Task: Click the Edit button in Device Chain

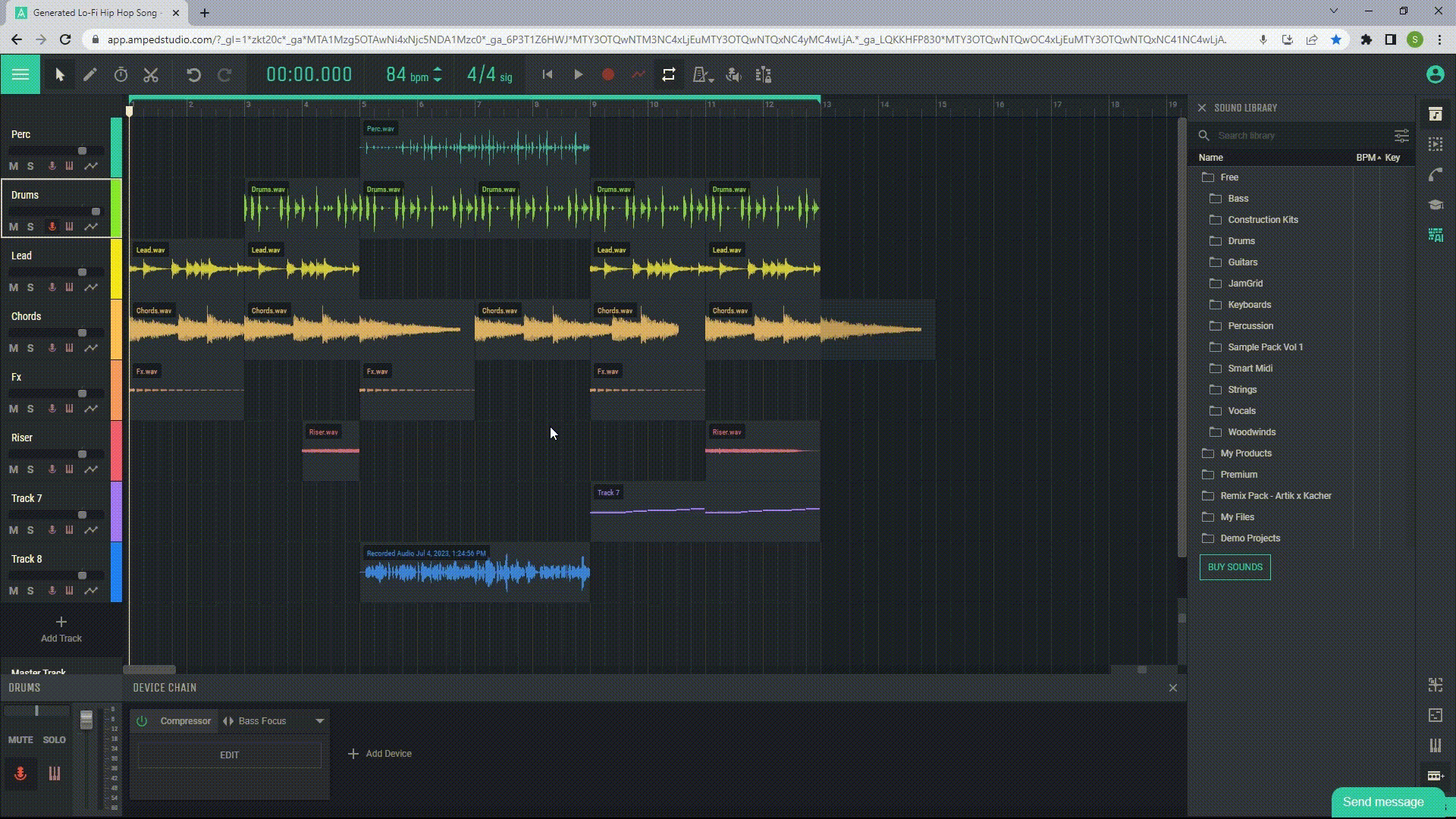Action: (x=229, y=754)
